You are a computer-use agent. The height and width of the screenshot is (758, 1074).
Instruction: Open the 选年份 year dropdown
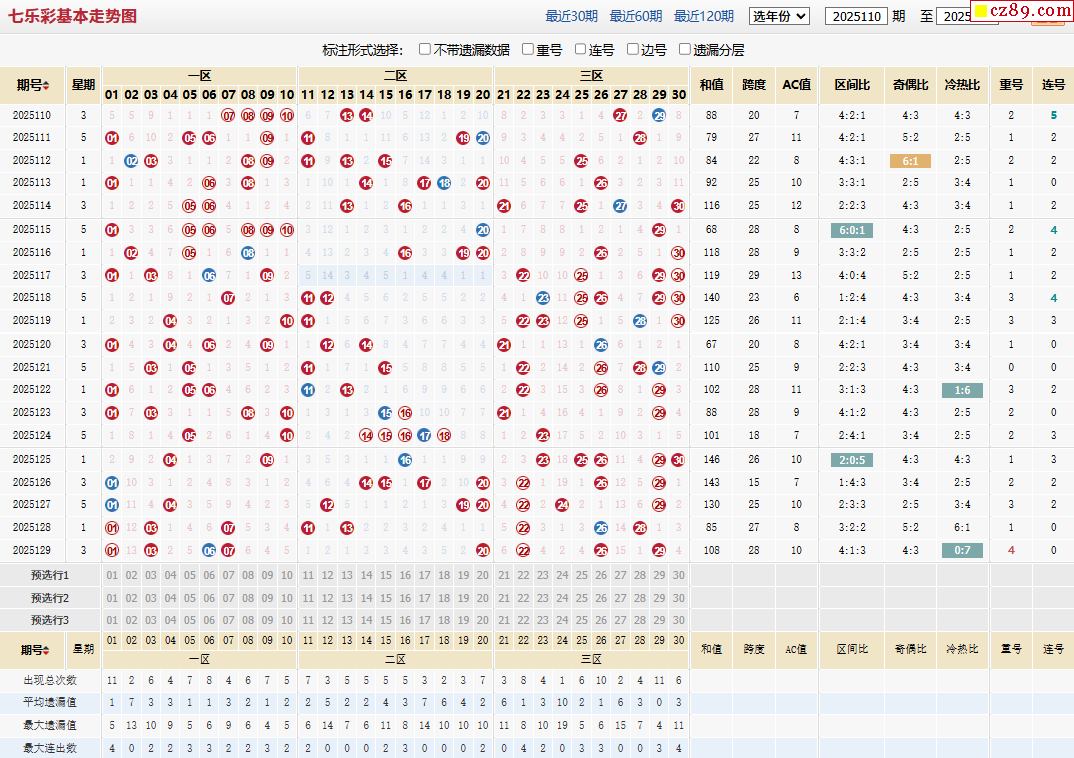point(779,16)
